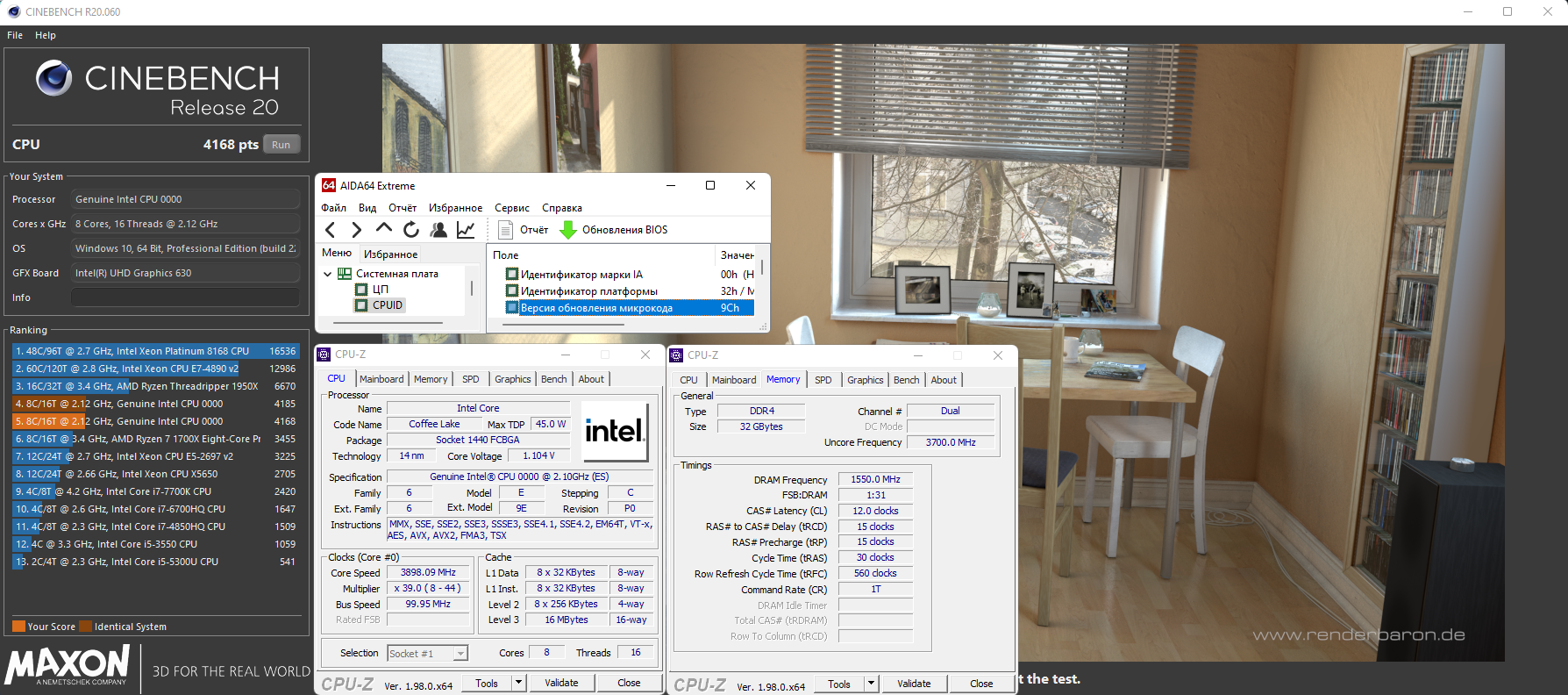1568x695 pixels.
Task: Open Tools dropdown arrow in CPU-Z window showing Processor
Action: click(x=518, y=683)
